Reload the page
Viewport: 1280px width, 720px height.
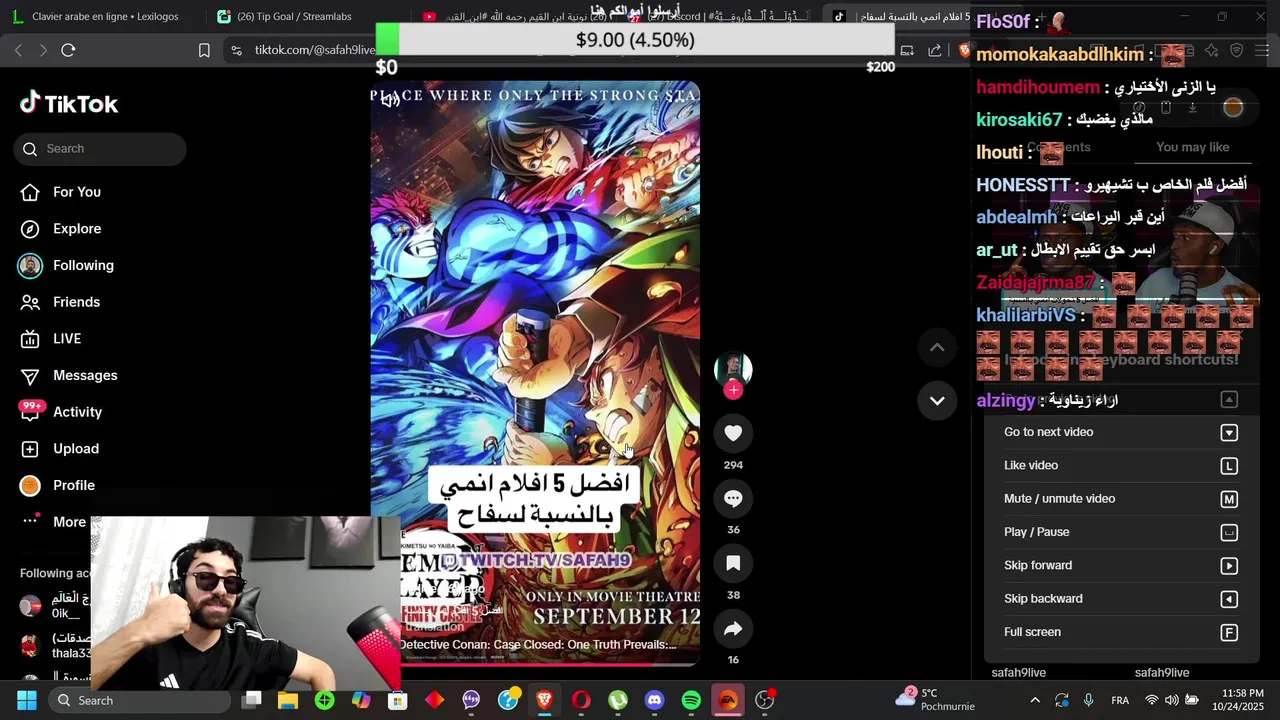(68, 50)
